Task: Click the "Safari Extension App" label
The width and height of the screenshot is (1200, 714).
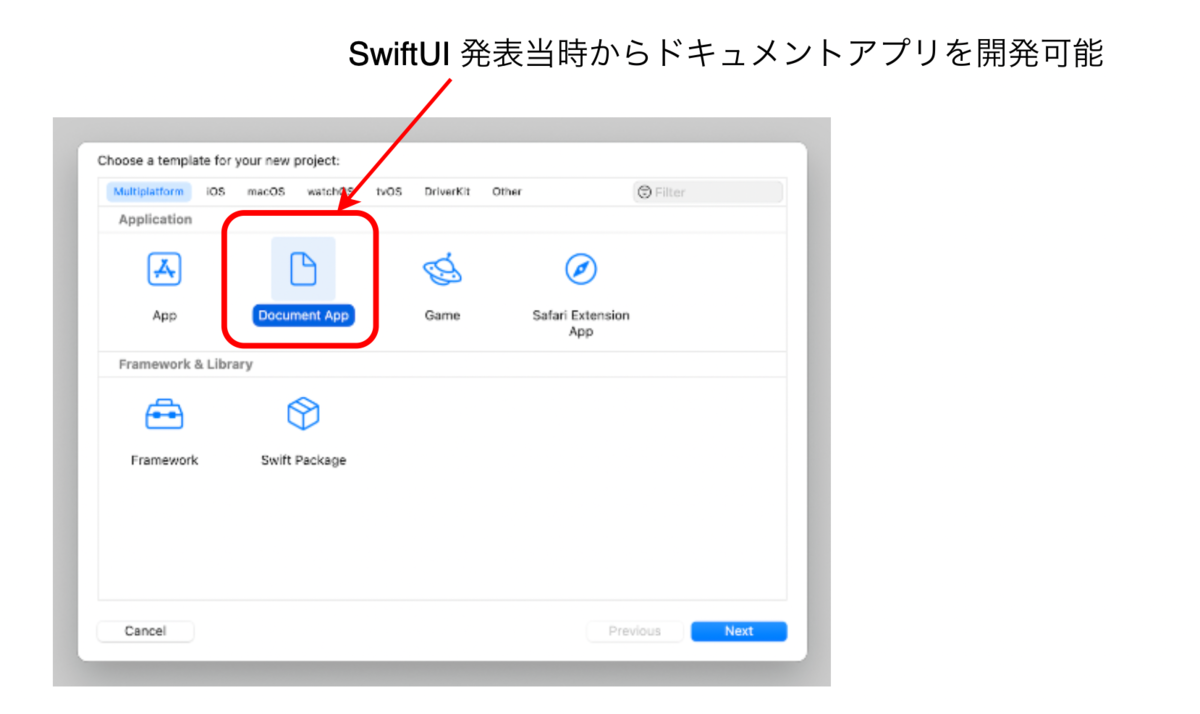Action: coord(581,323)
